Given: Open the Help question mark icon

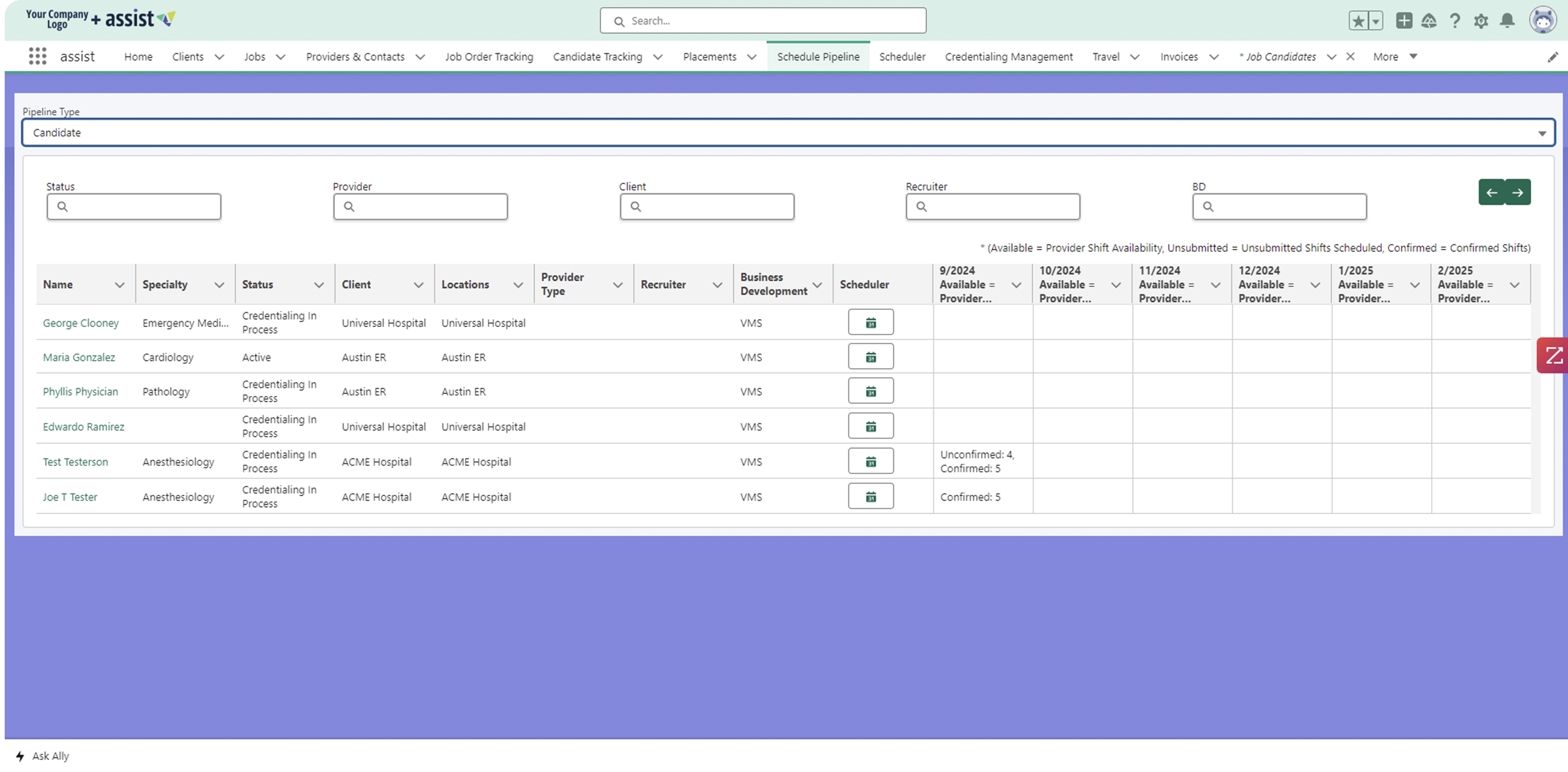Looking at the screenshot, I should click(1455, 20).
